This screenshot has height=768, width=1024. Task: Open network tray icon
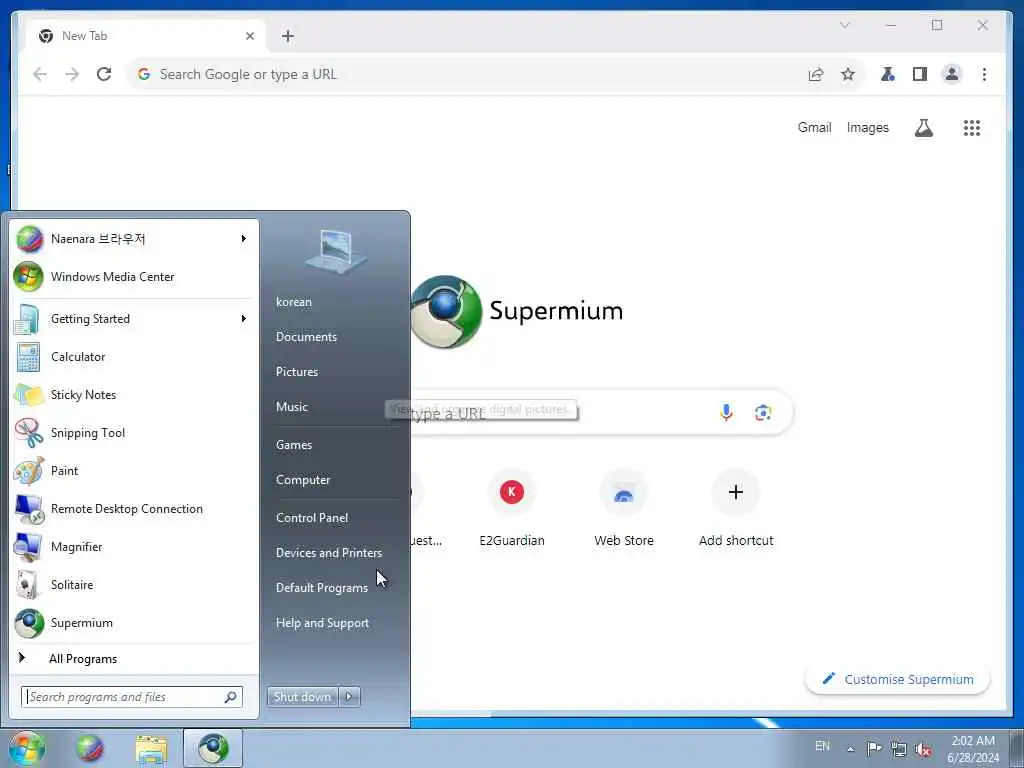(899, 749)
